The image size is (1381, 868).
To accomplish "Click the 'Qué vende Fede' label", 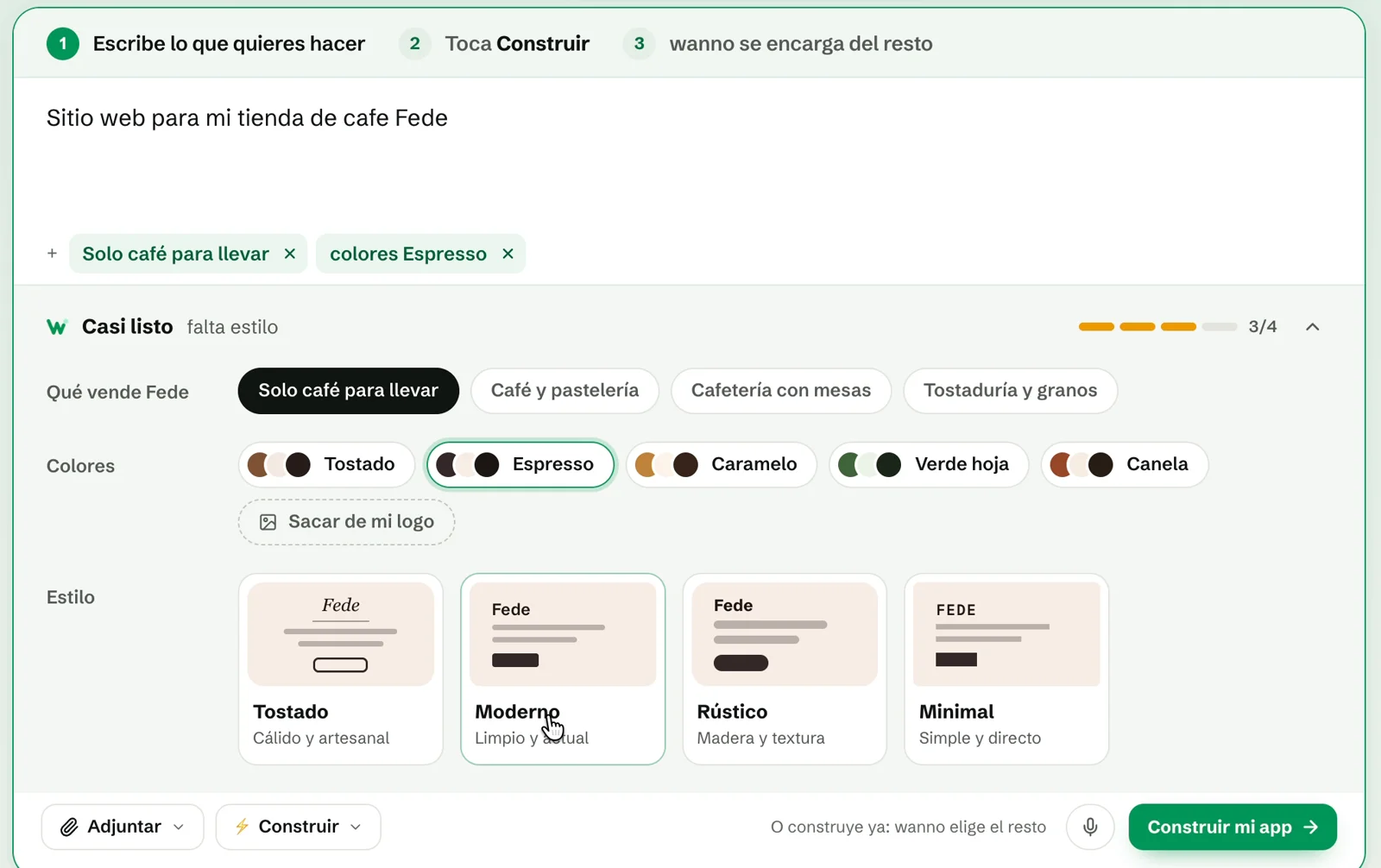I will click(x=117, y=392).
